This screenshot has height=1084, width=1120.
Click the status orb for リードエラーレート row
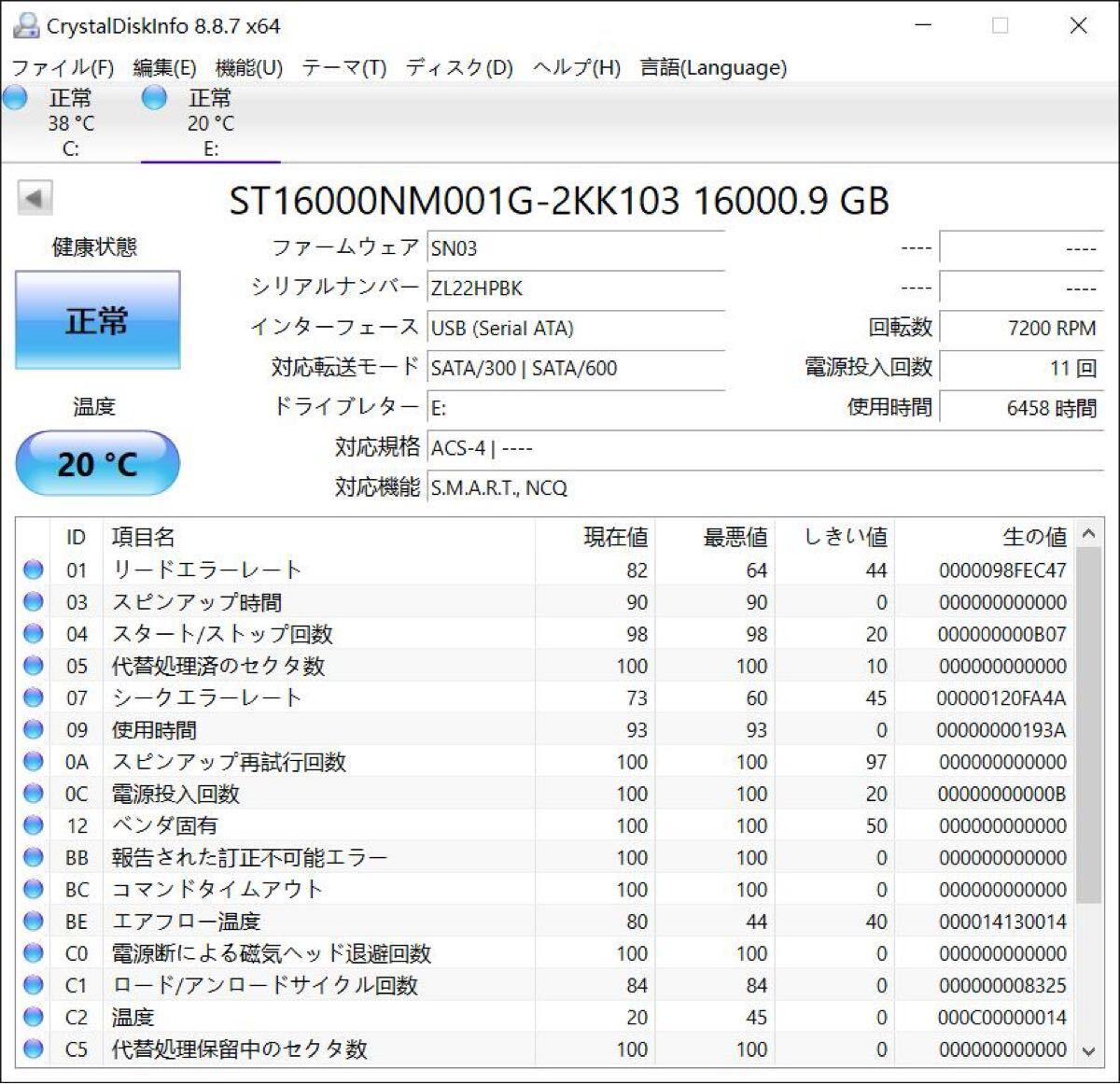point(34,570)
